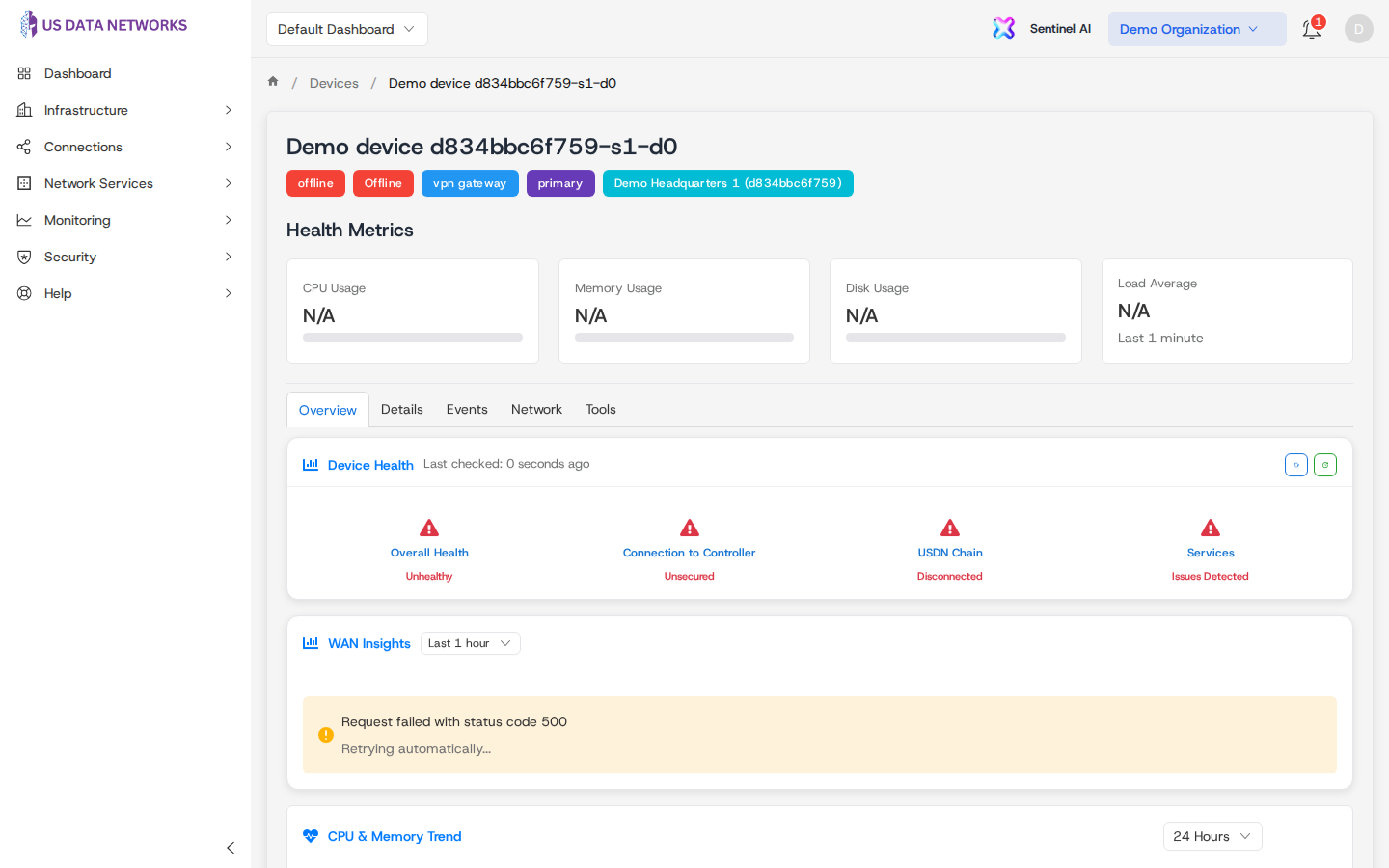Open the Demo Organization selector
Viewport: 1389px width, 868px height.
click(x=1197, y=29)
